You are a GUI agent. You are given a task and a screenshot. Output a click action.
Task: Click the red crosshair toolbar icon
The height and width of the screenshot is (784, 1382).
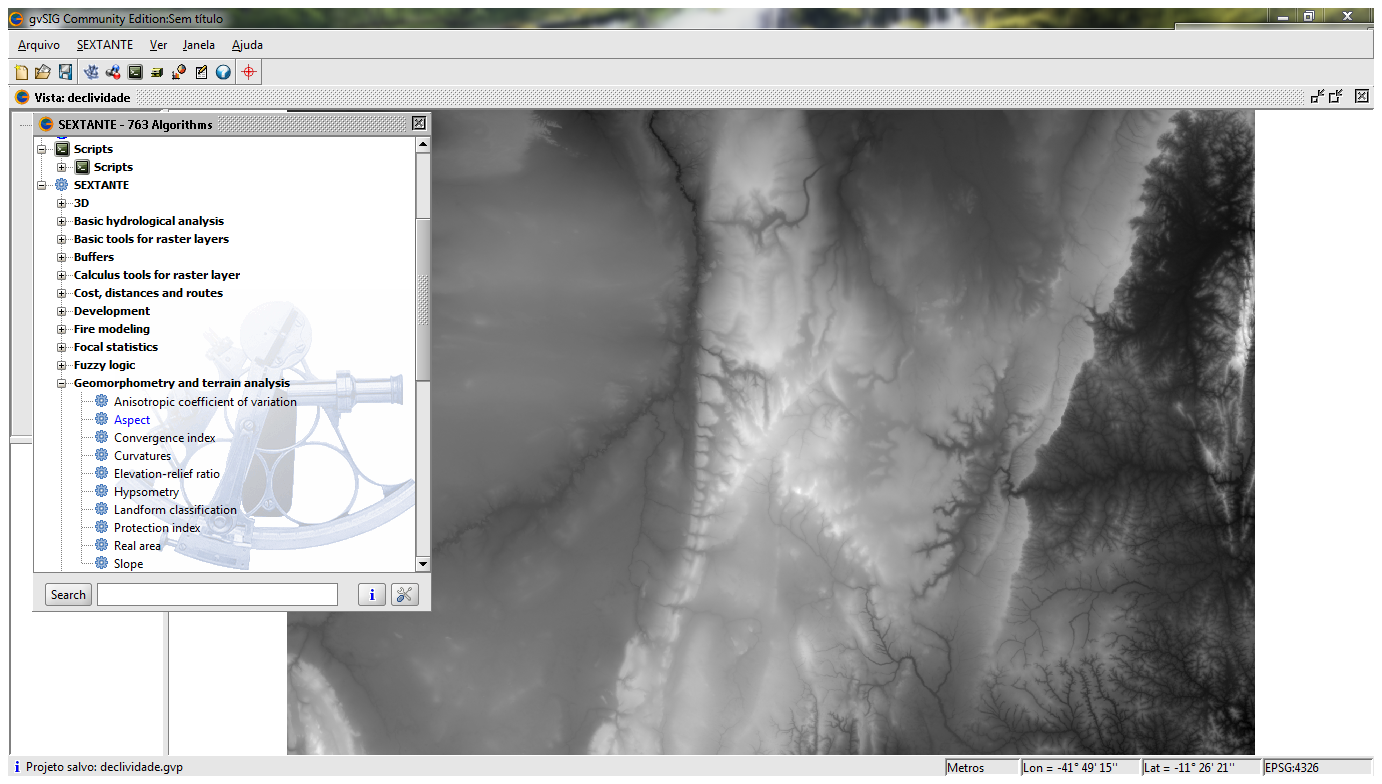click(x=249, y=72)
